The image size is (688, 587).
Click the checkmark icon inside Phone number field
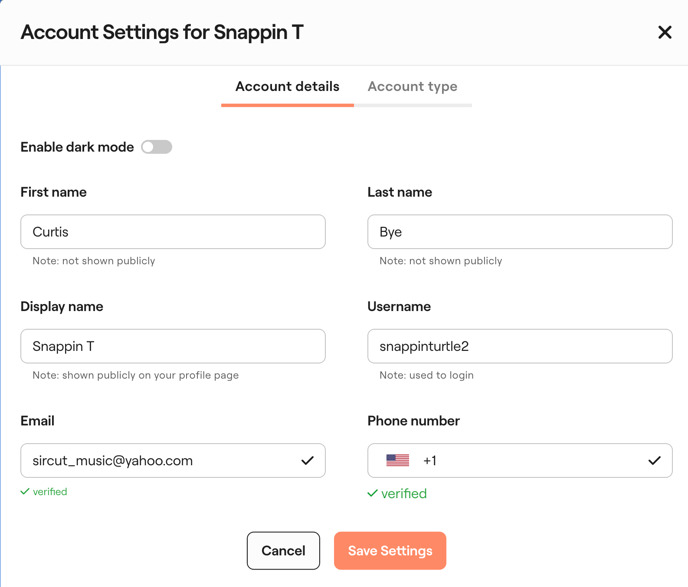[654, 461]
